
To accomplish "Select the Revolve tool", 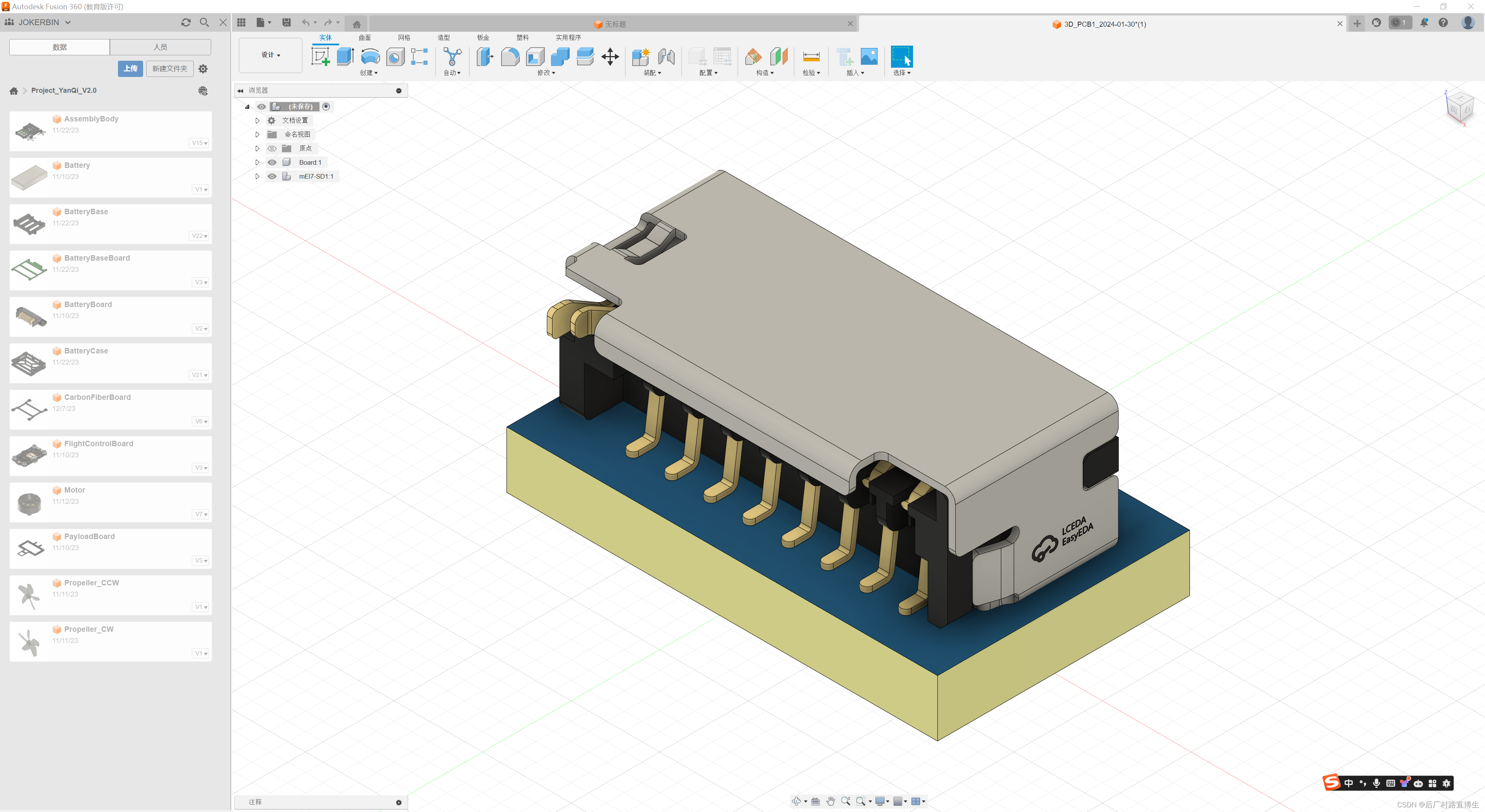I will coord(370,56).
